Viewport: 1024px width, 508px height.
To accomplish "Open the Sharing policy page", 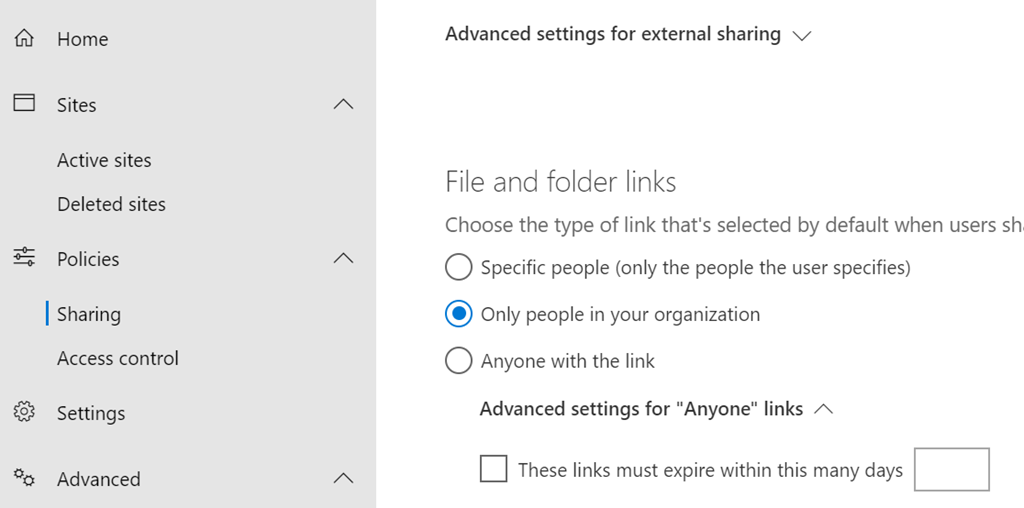I will 89,314.
